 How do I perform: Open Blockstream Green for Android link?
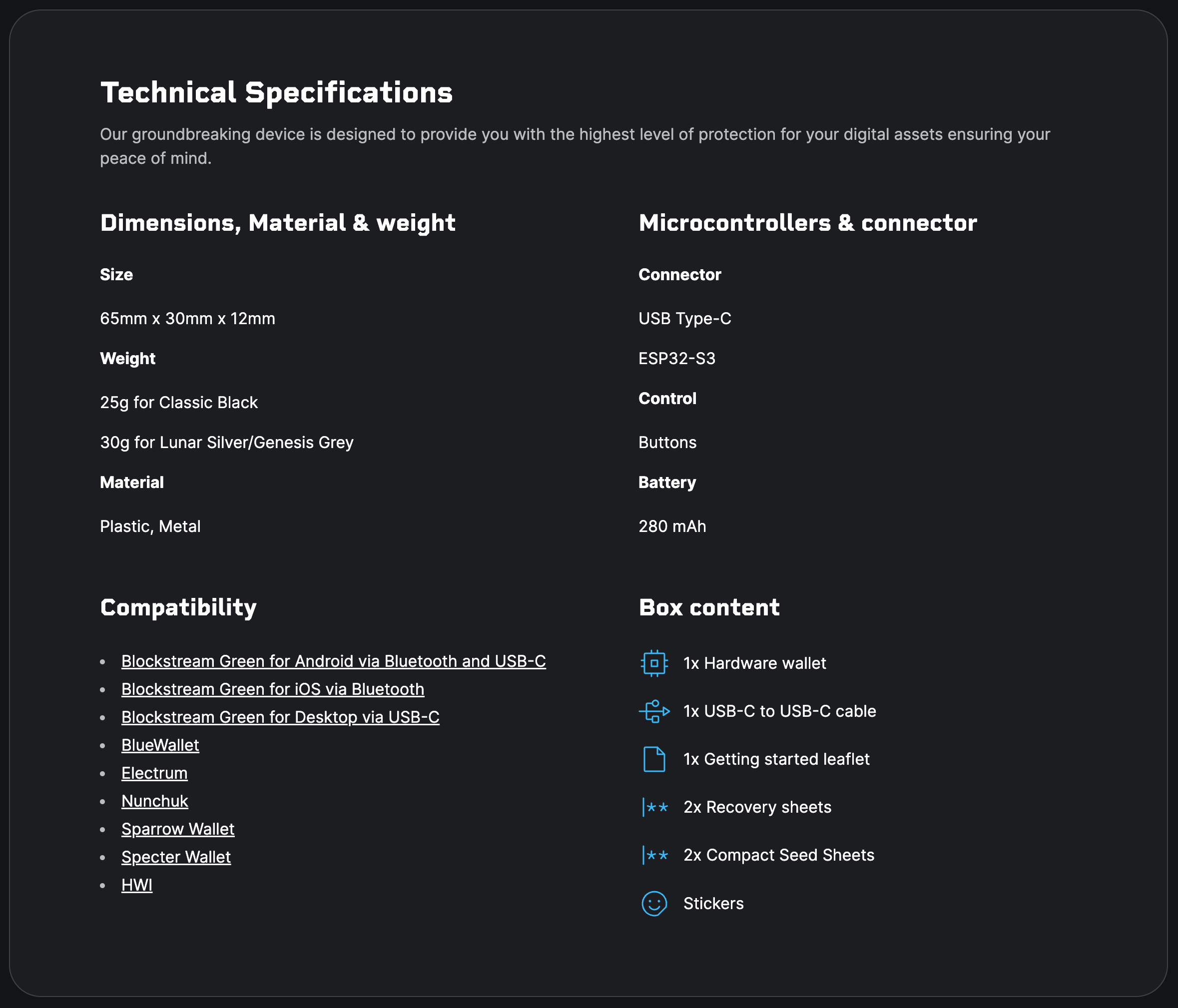333,661
